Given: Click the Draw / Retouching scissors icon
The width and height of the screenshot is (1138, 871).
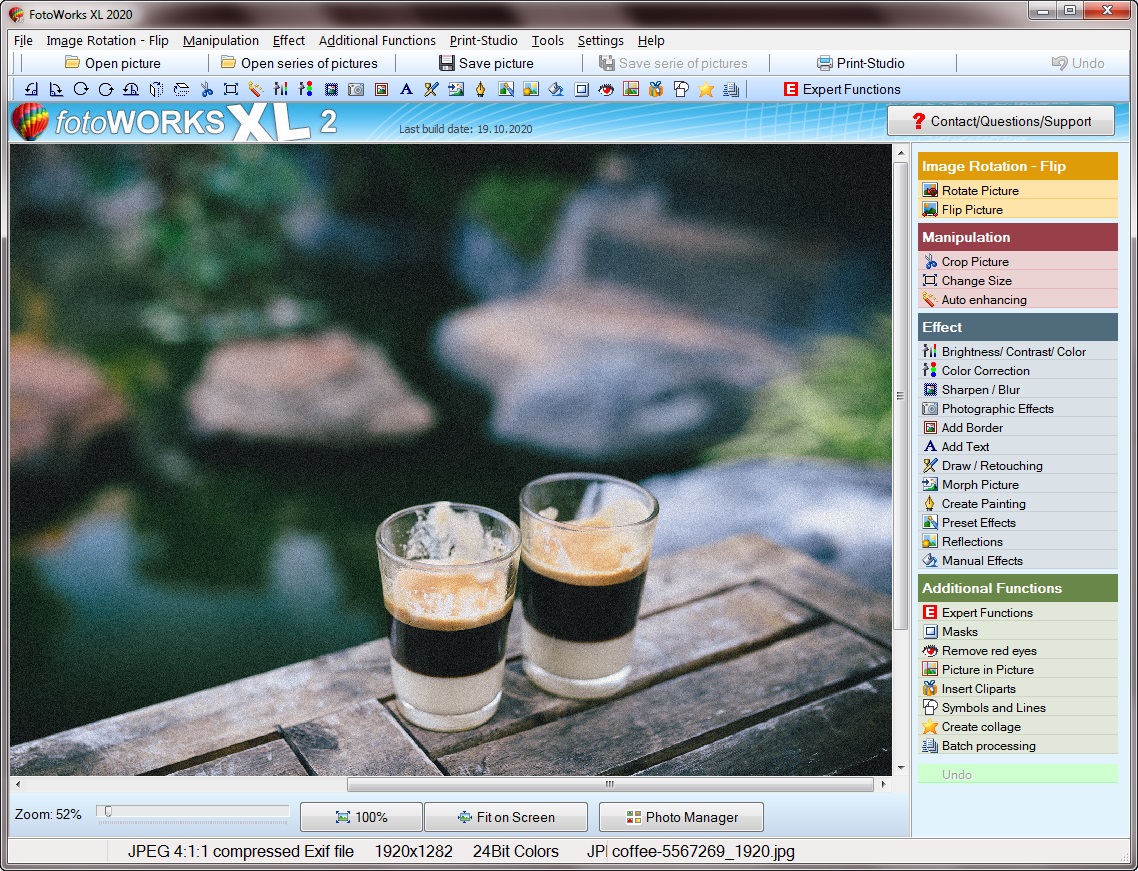Looking at the screenshot, I should pyautogui.click(x=430, y=89).
